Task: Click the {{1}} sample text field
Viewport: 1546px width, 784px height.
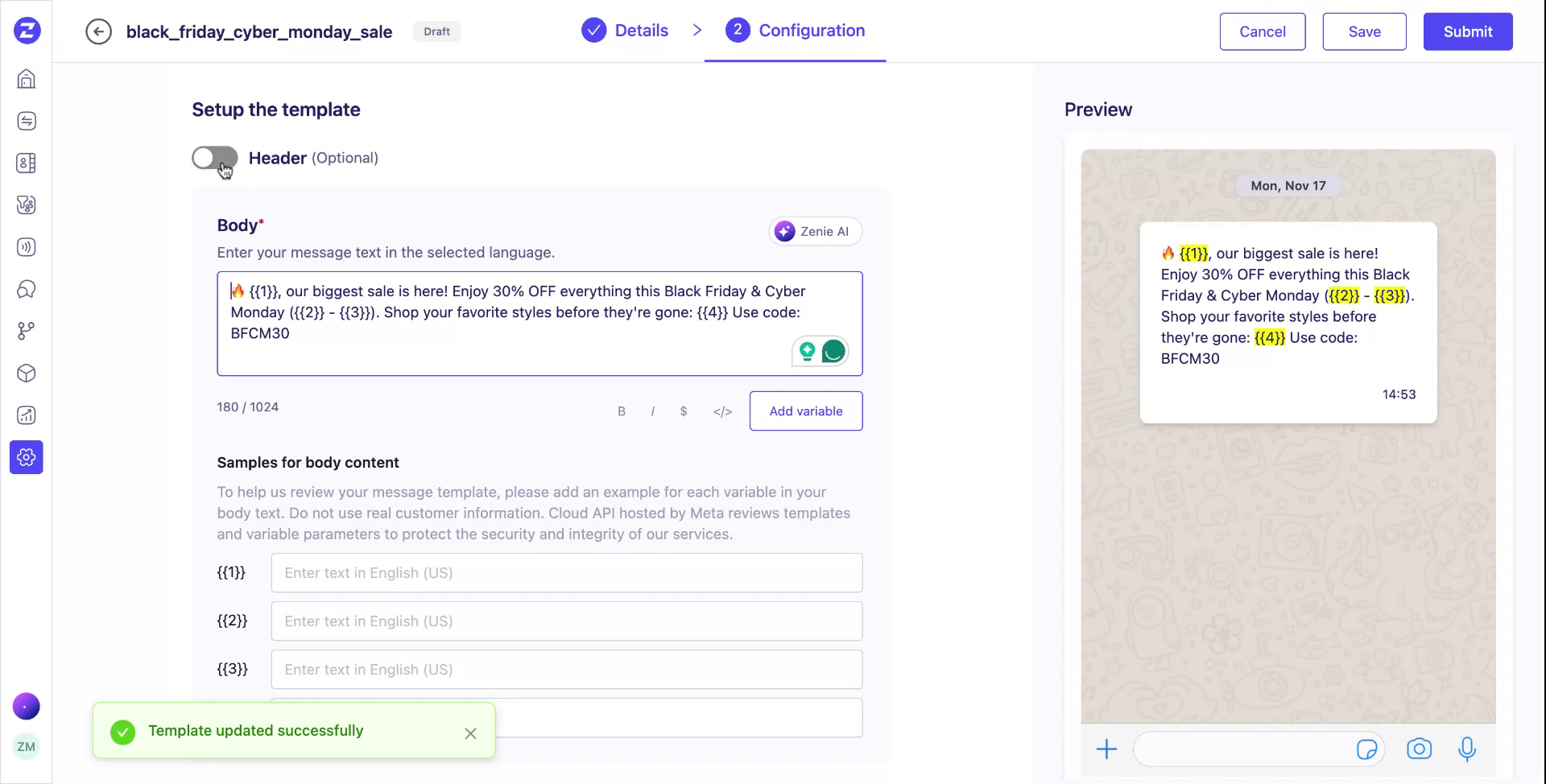Action: point(567,572)
